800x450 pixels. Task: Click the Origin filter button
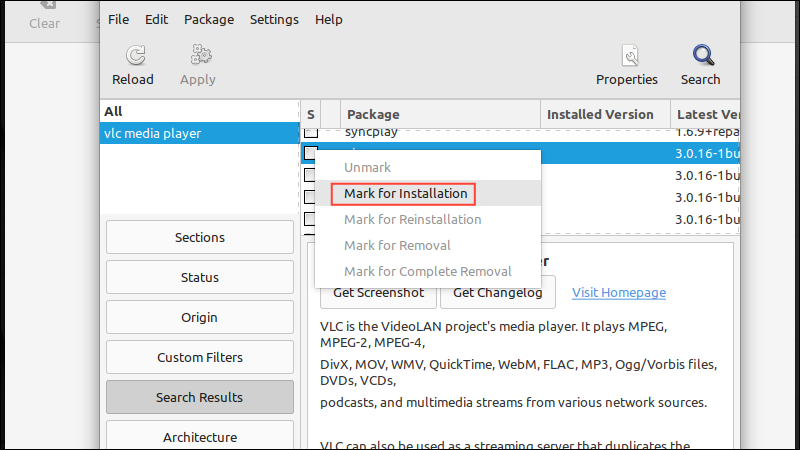200,317
